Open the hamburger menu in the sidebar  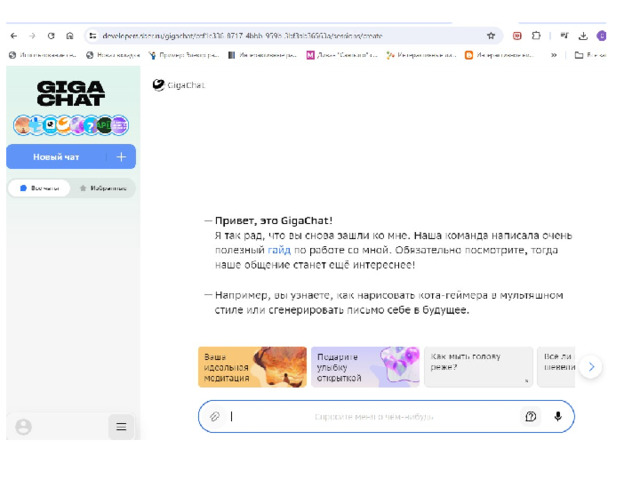[121, 427]
